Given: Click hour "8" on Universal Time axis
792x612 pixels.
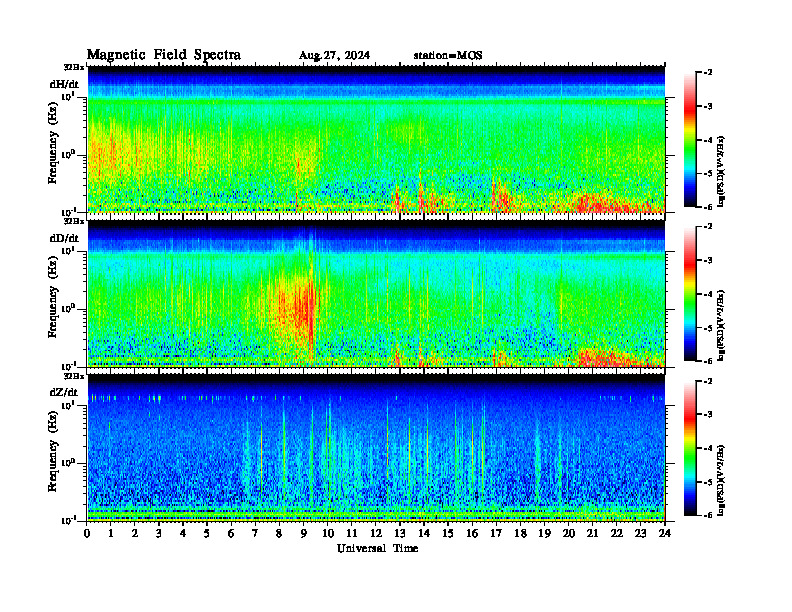Looking at the screenshot, I should coord(280,533).
